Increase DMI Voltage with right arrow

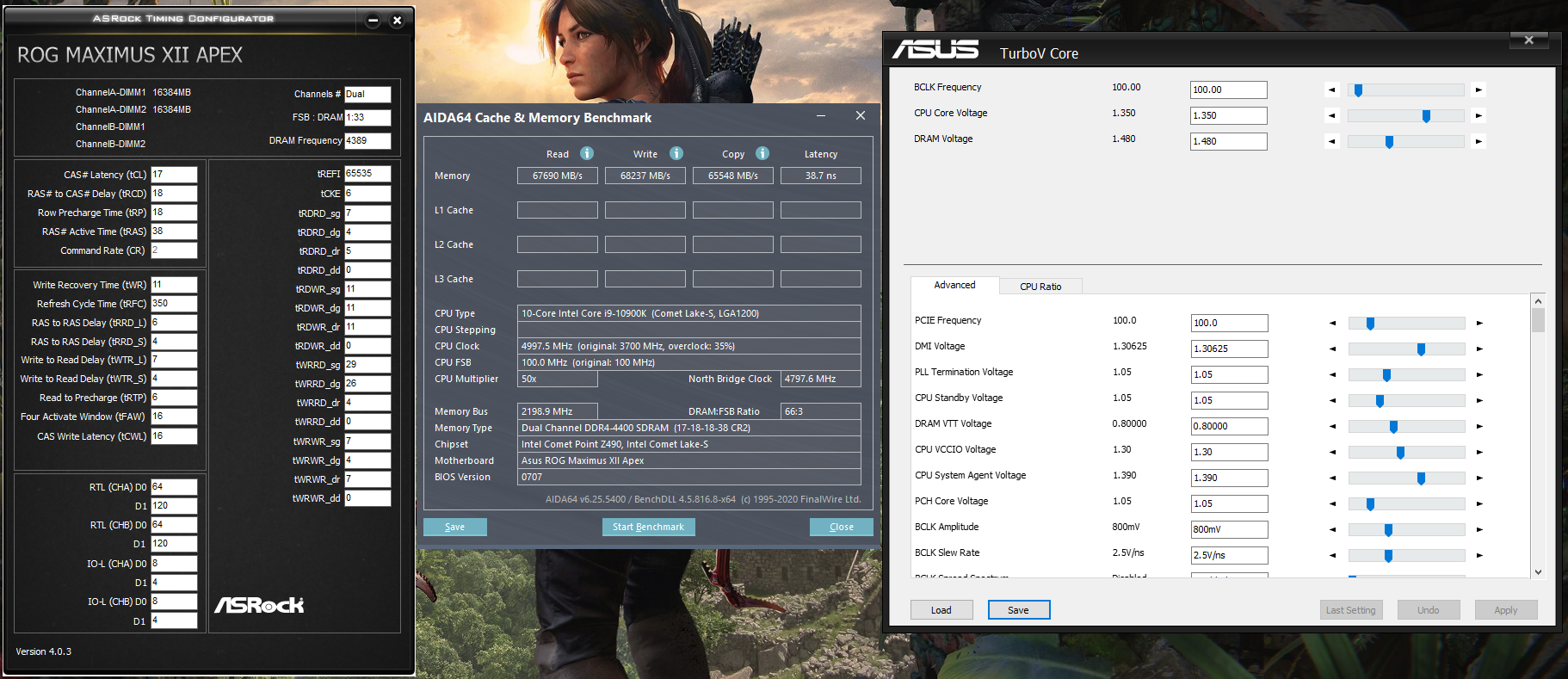point(1479,349)
